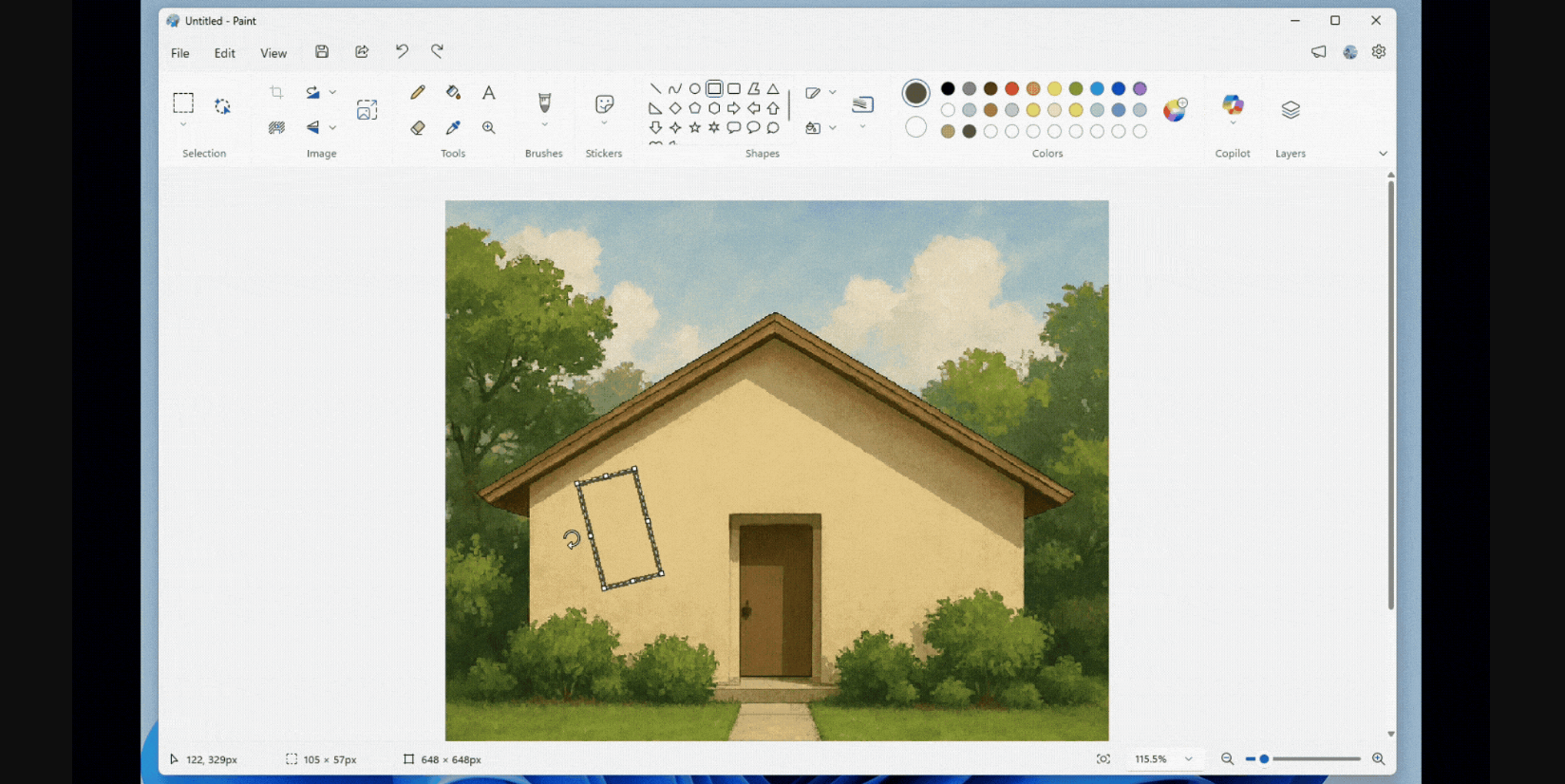Select the Right arrow shape

click(734, 108)
